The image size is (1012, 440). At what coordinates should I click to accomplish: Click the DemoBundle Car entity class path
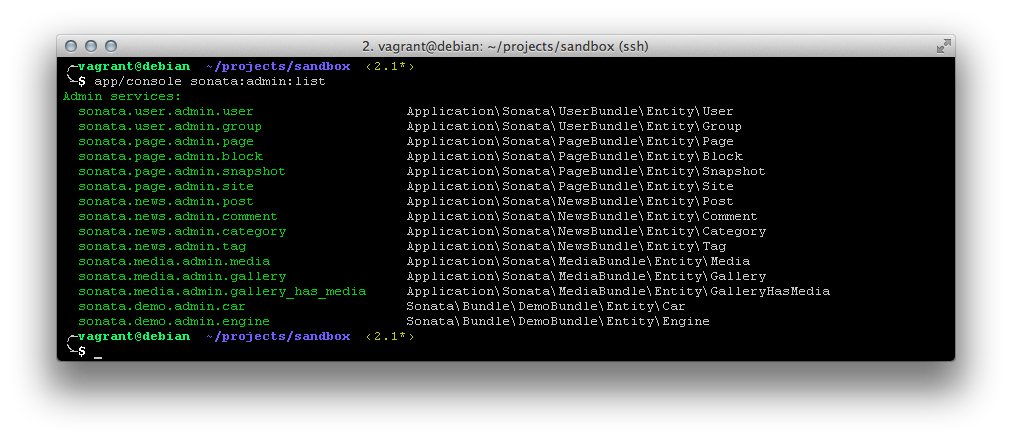pyautogui.click(x=546, y=306)
